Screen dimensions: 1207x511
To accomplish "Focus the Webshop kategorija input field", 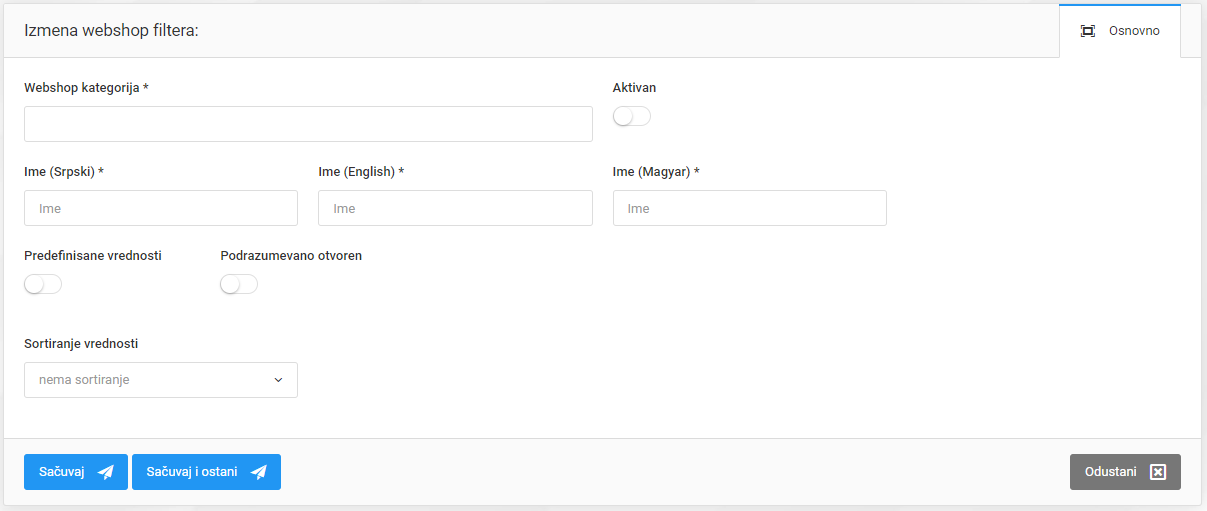I will tap(308, 124).
